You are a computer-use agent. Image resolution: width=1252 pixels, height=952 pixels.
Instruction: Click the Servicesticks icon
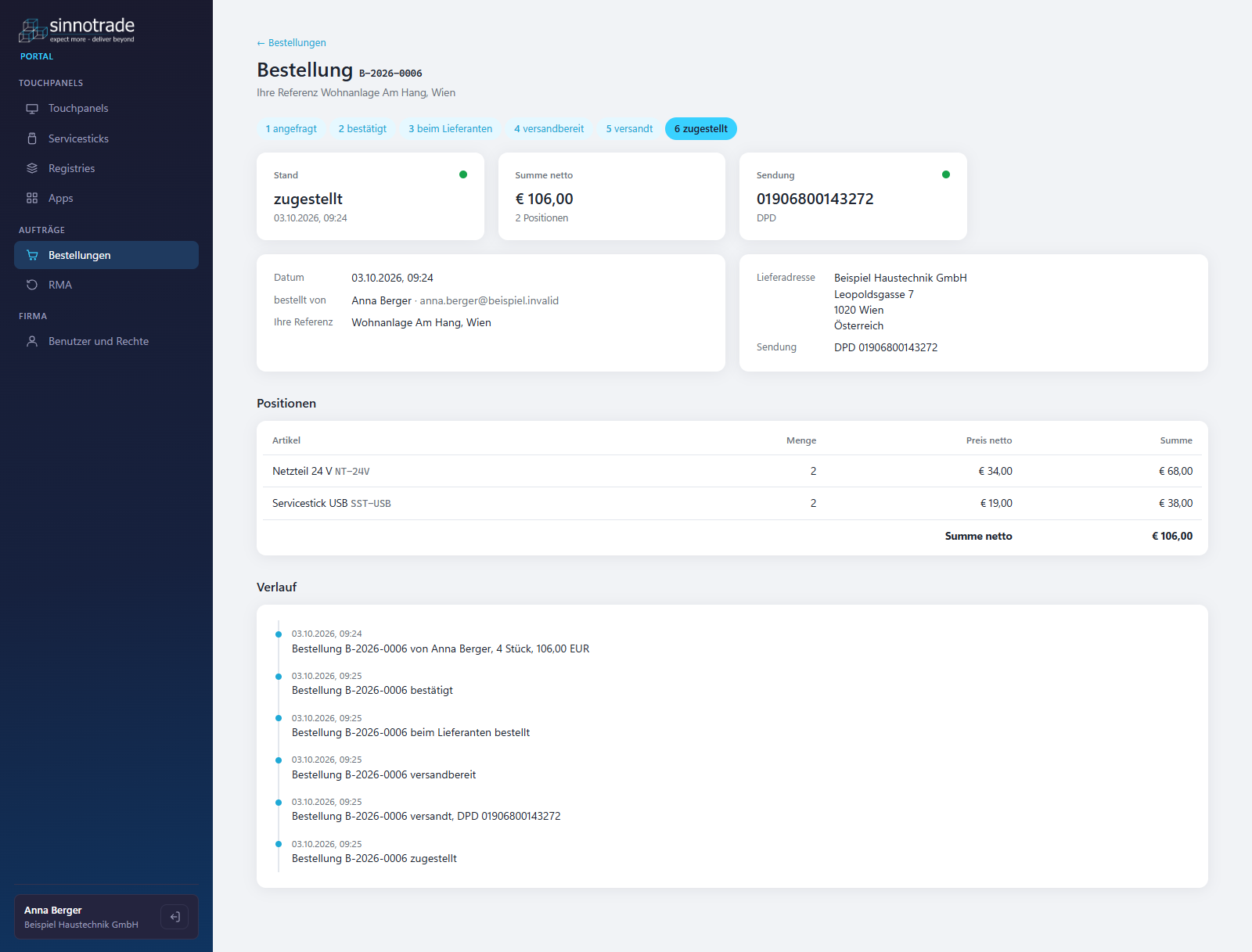click(x=32, y=138)
